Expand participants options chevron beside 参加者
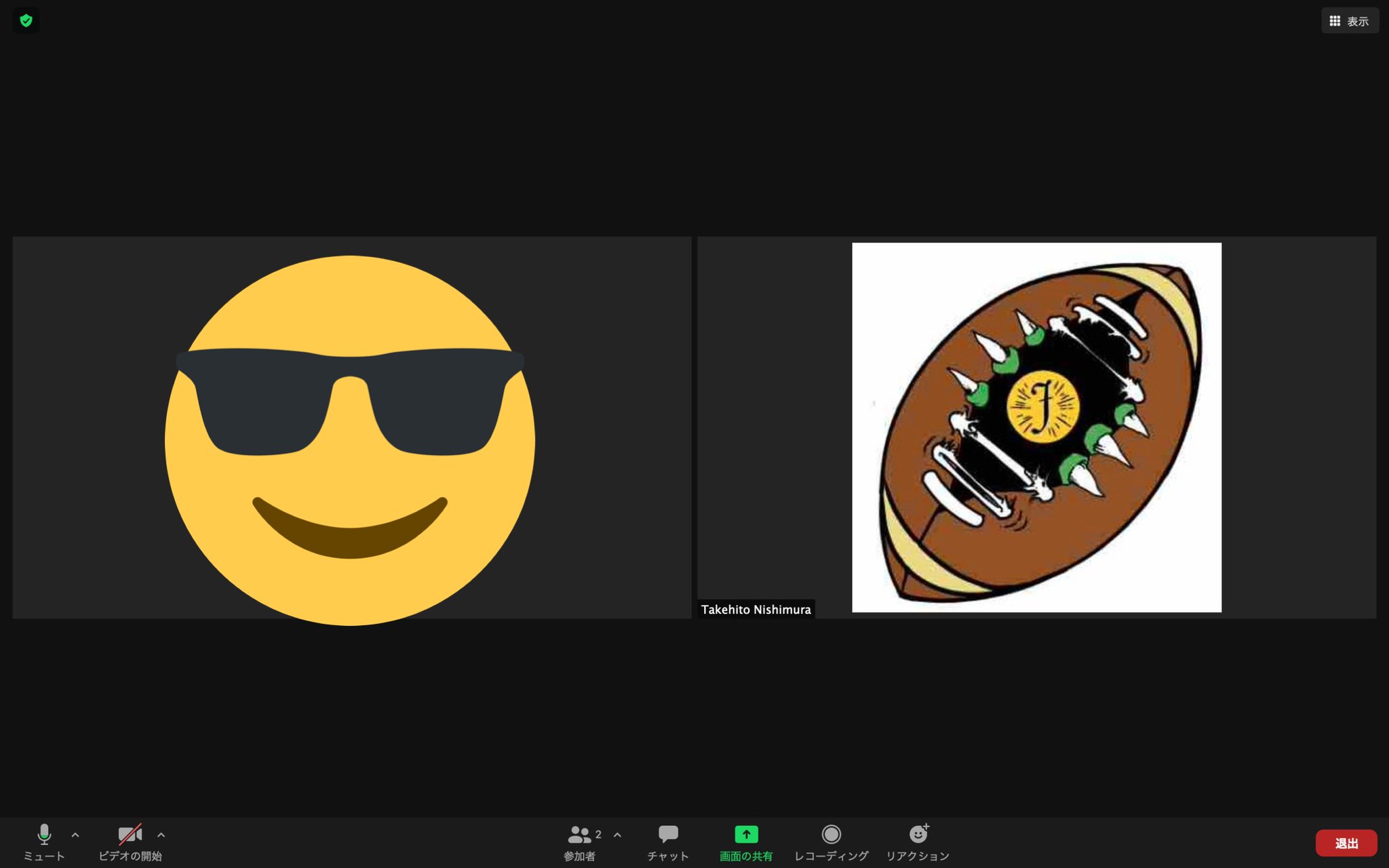The width and height of the screenshot is (1389, 868). coord(617,835)
